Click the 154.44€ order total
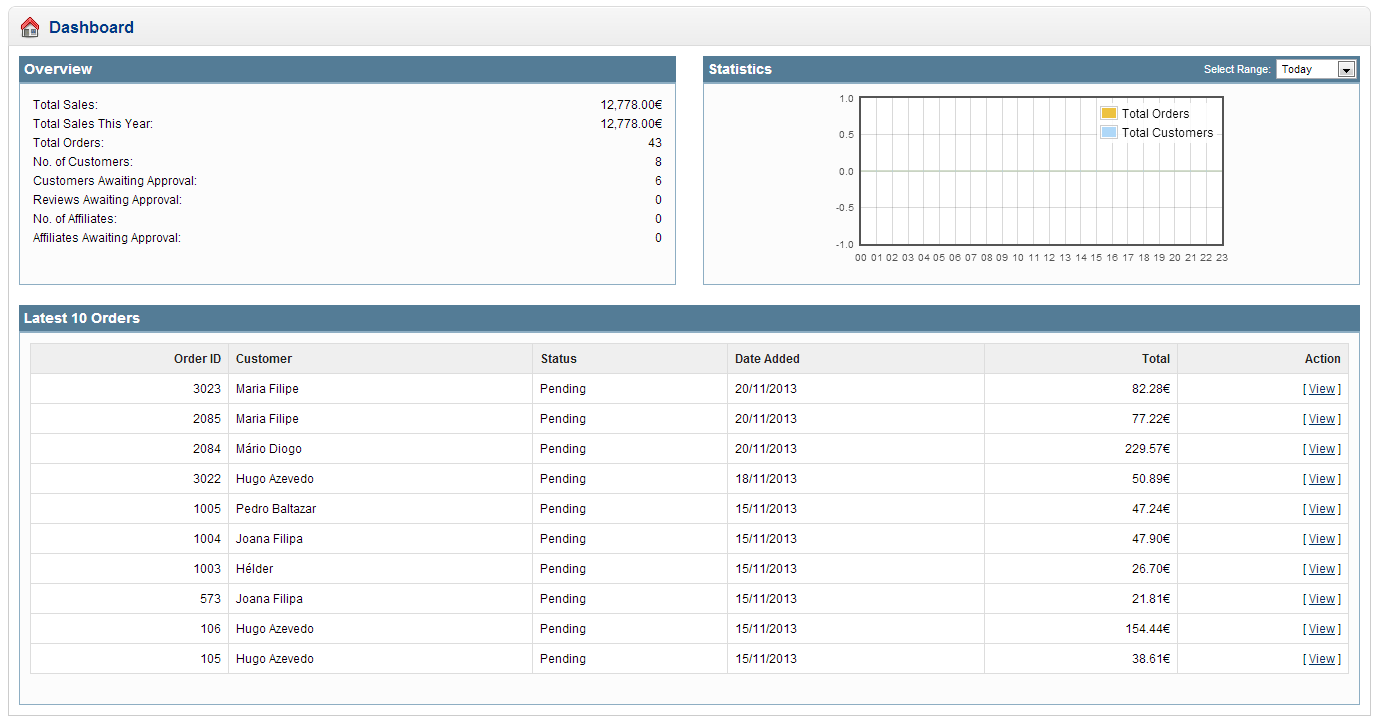 tap(1147, 629)
